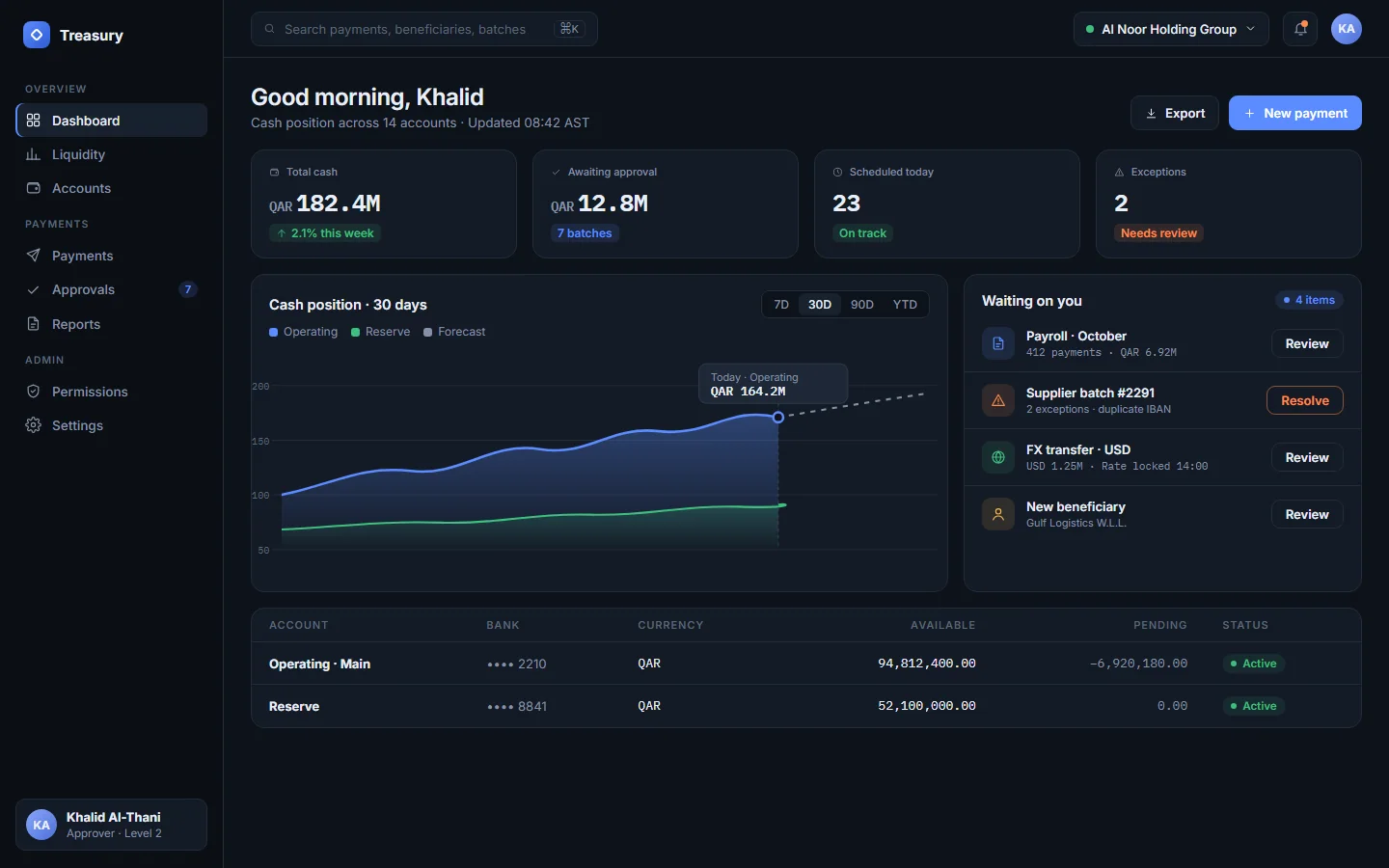Select the YTD chart range
The width and height of the screenshot is (1389, 868).
[905, 305]
